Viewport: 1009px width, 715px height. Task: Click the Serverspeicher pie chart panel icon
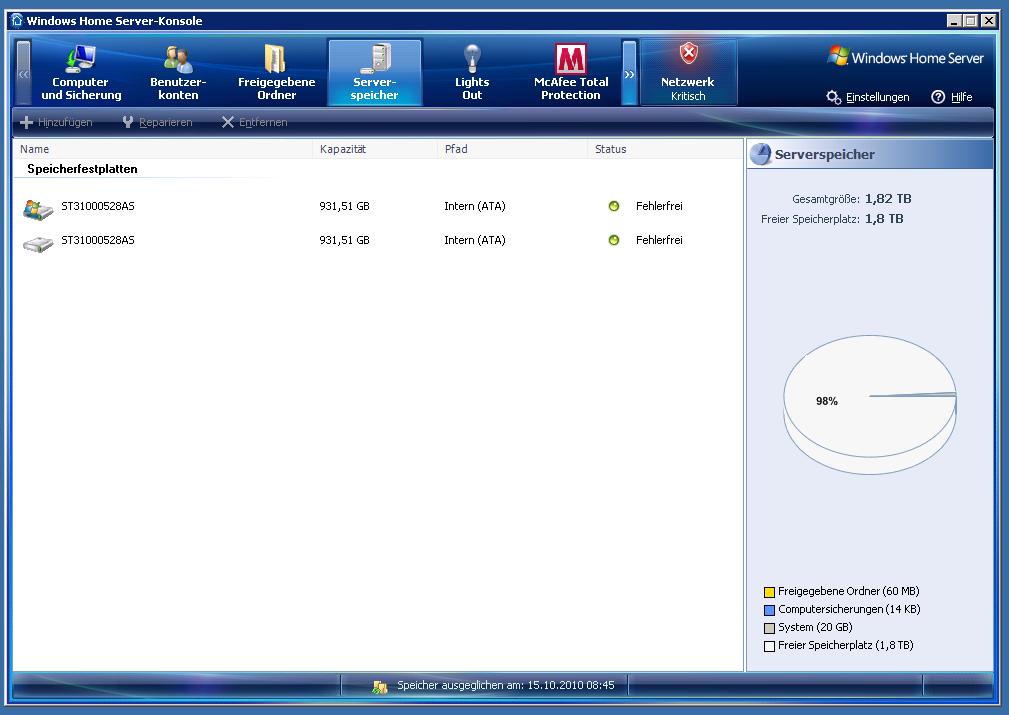761,154
